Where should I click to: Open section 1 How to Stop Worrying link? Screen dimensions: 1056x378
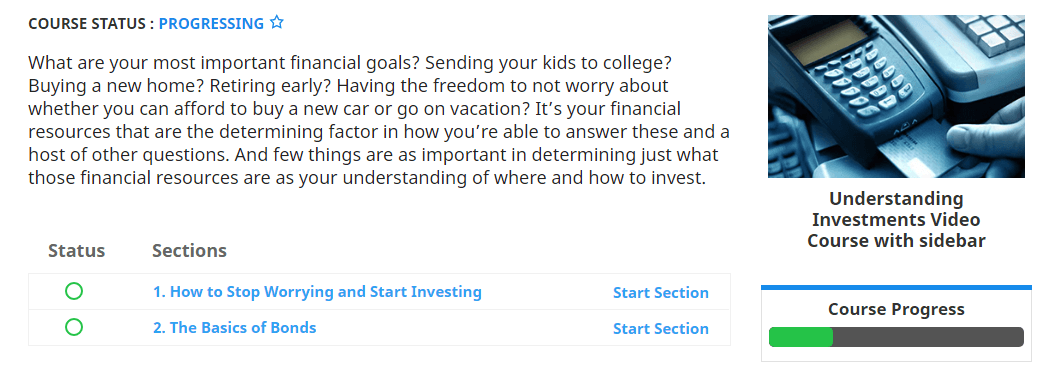(x=317, y=292)
